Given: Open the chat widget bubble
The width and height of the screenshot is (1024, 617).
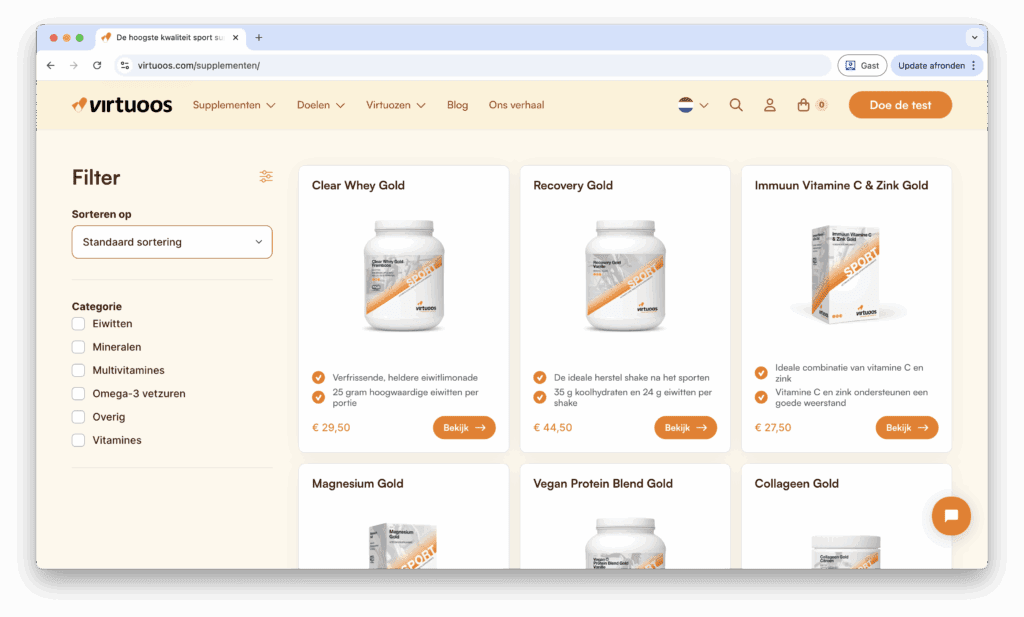Looking at the screenshot, I should pos(950,516).
